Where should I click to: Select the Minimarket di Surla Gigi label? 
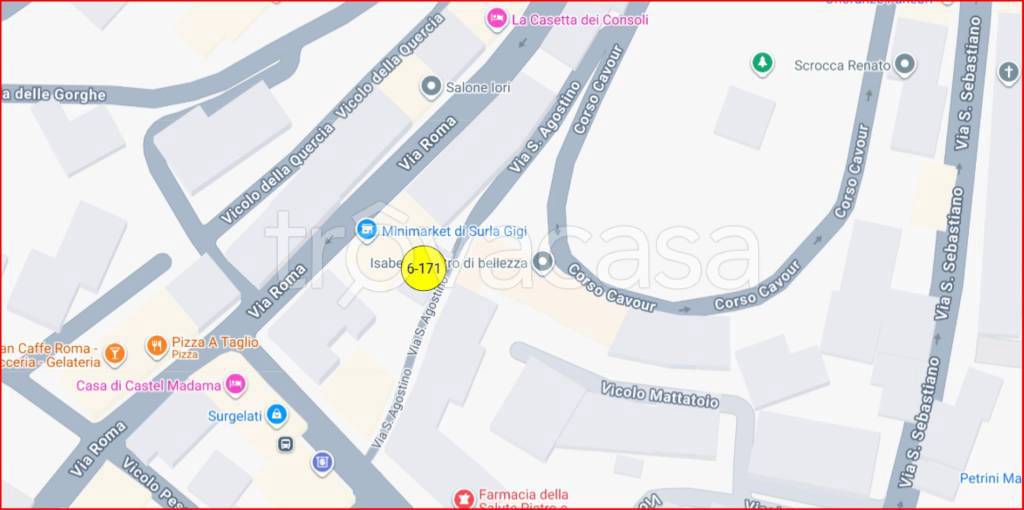point(455,231)
